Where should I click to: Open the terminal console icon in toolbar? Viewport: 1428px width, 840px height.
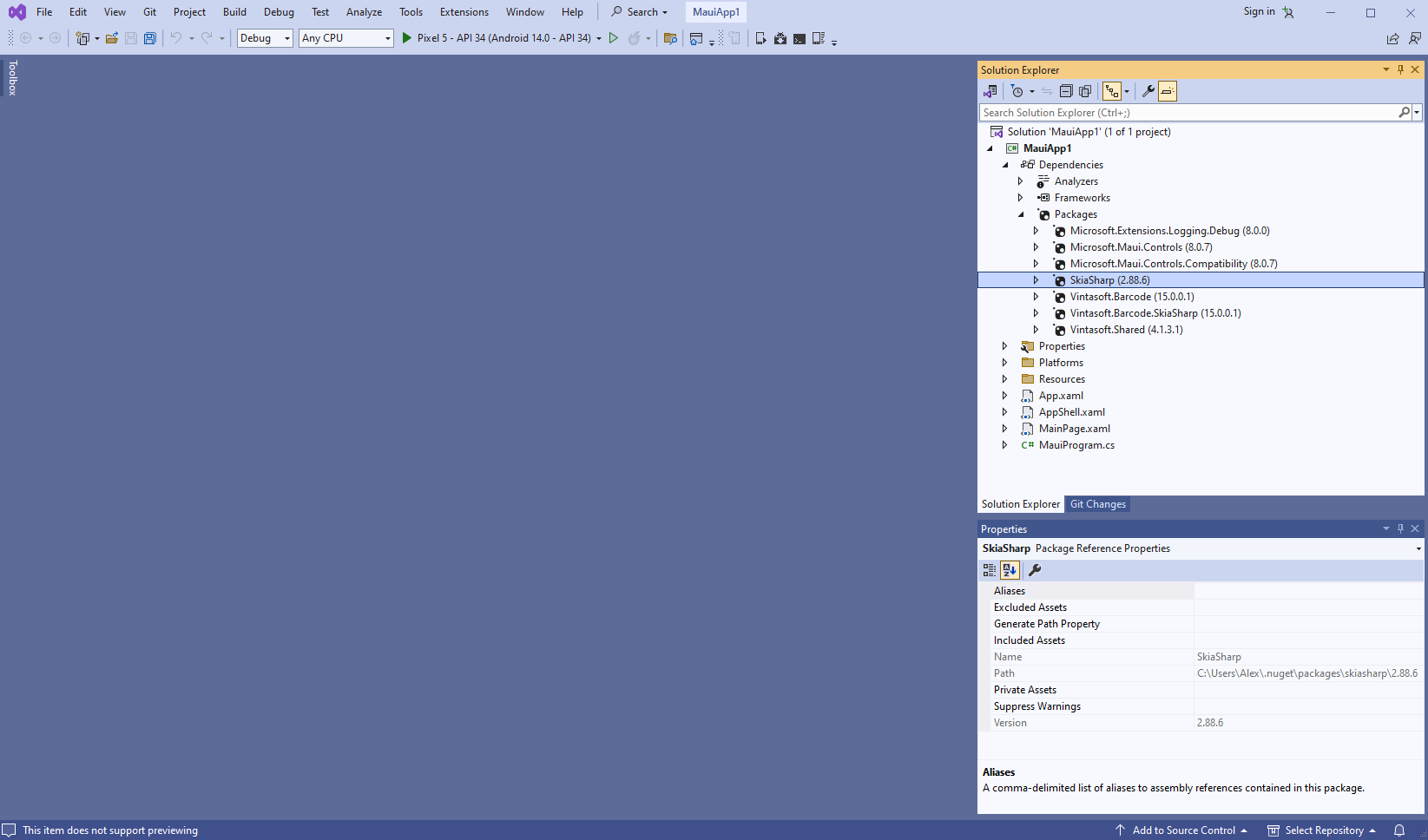coord(800,38)
